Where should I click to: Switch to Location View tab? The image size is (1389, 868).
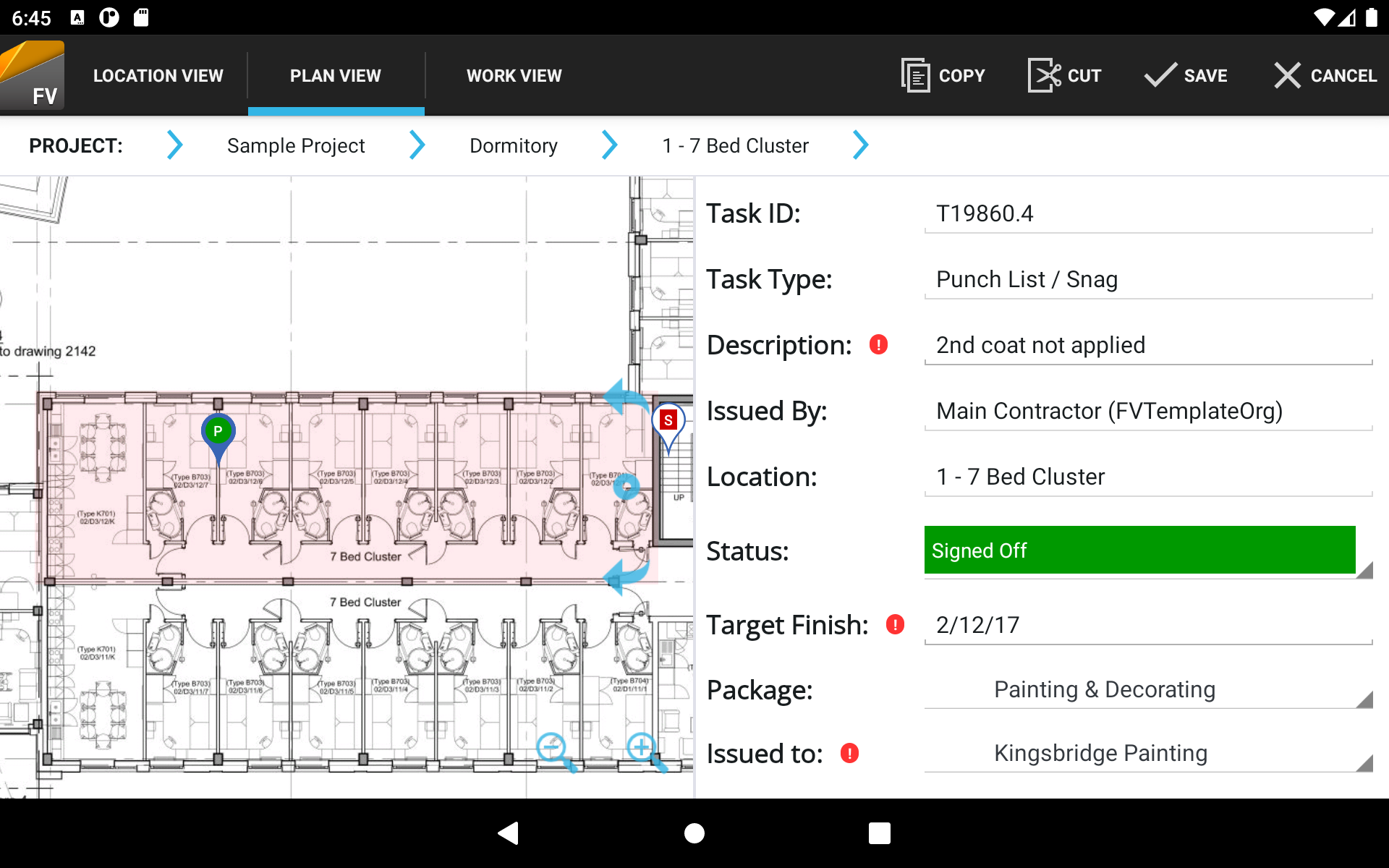pos(158,76)
